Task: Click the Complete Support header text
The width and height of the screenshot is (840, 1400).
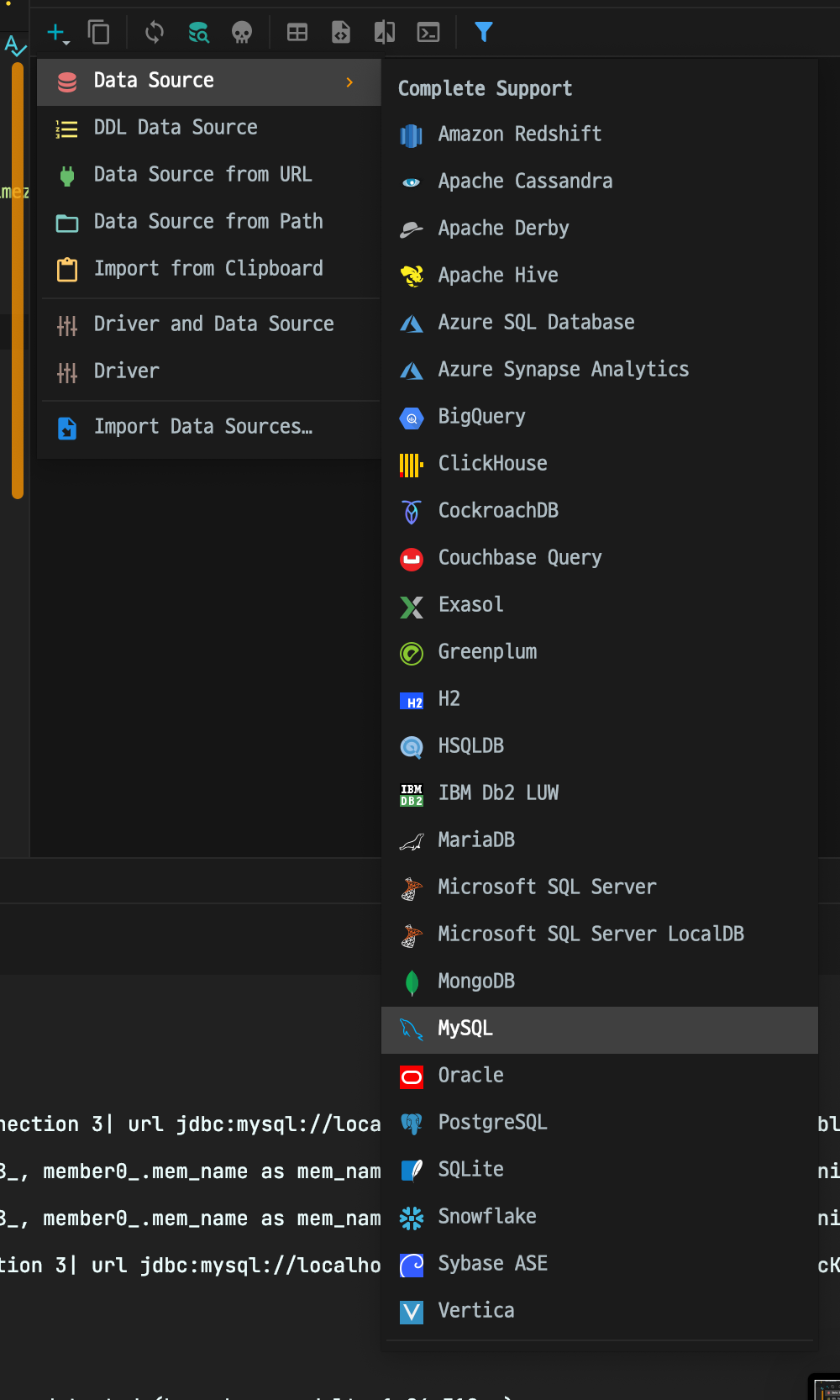Action: [485, 89]
